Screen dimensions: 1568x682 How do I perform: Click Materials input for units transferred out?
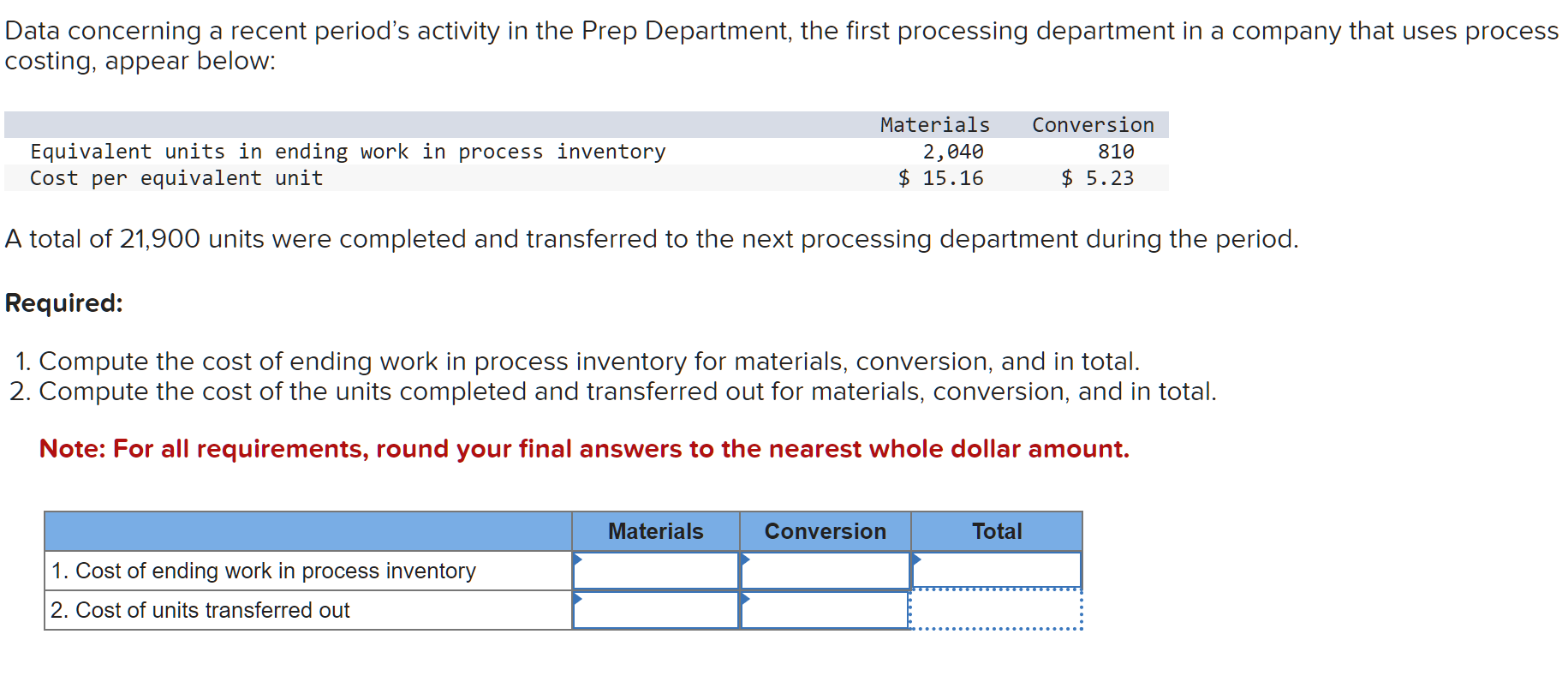(x=656, y=610)
